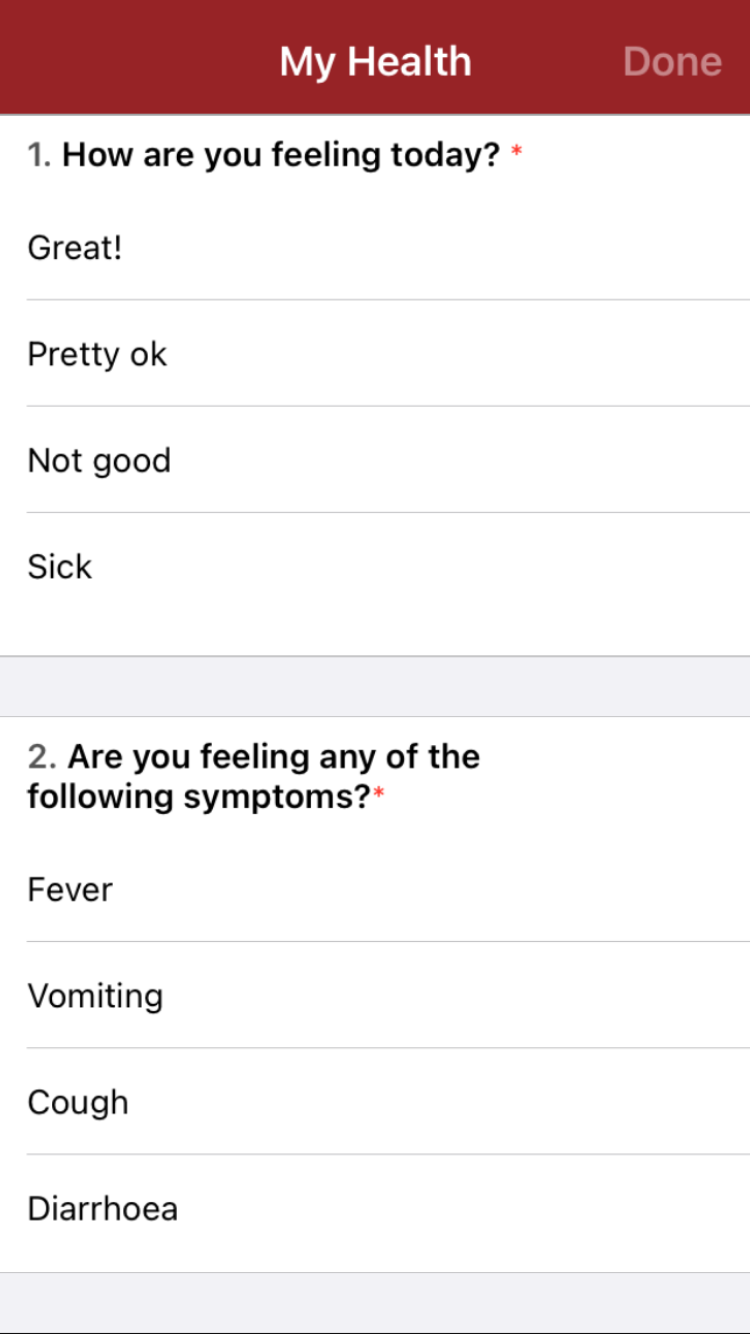Screen dimensions: 750x1334
Task: Click the gray area below Diarrhoea
Action: (x=375, y=1302)
